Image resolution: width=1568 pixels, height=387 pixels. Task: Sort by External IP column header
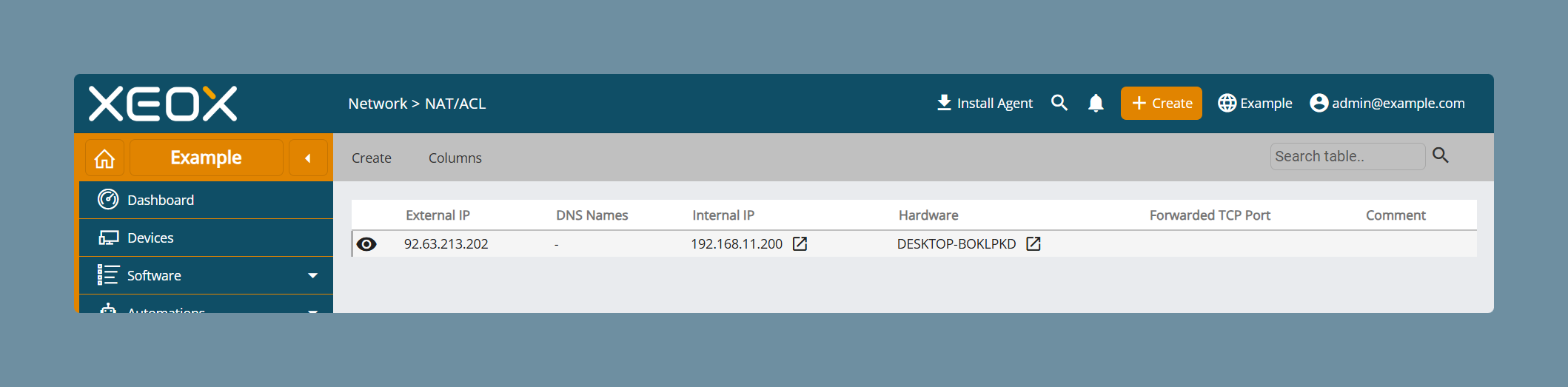438,215
